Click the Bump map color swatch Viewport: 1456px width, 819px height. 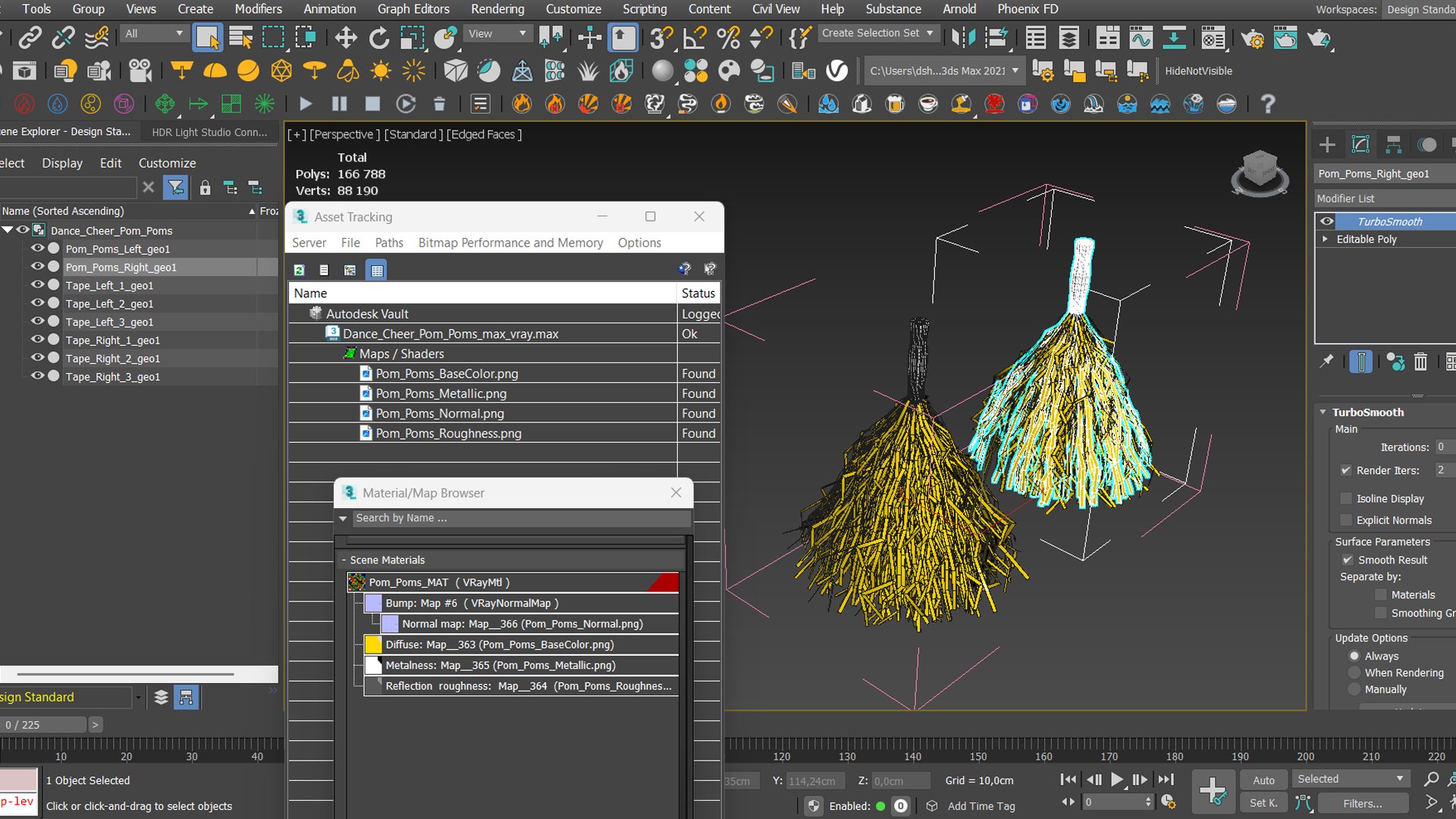point(373,604)
